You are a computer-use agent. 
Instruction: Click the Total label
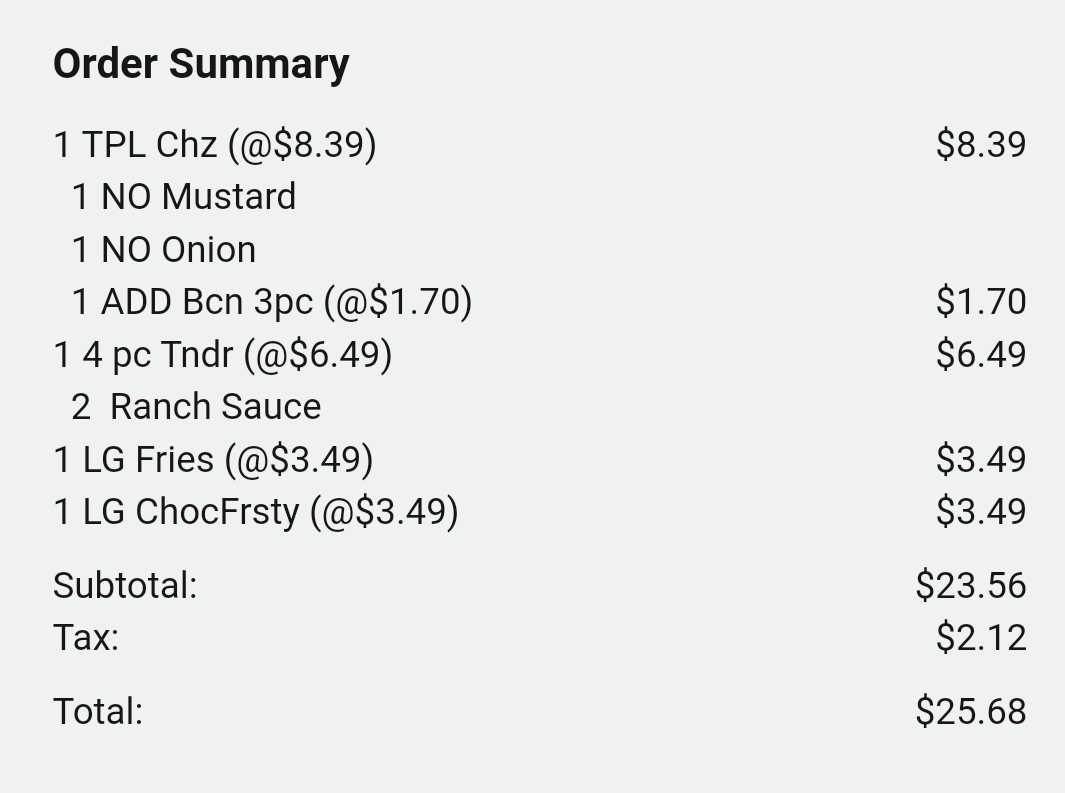point(98,711)
